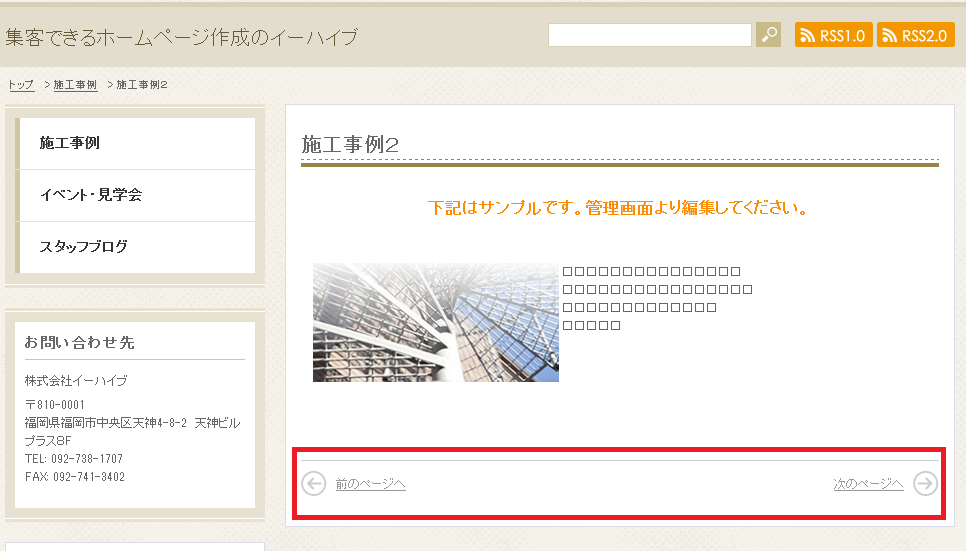Click the company name 株式会社イーハイブ

click(76, 381)
